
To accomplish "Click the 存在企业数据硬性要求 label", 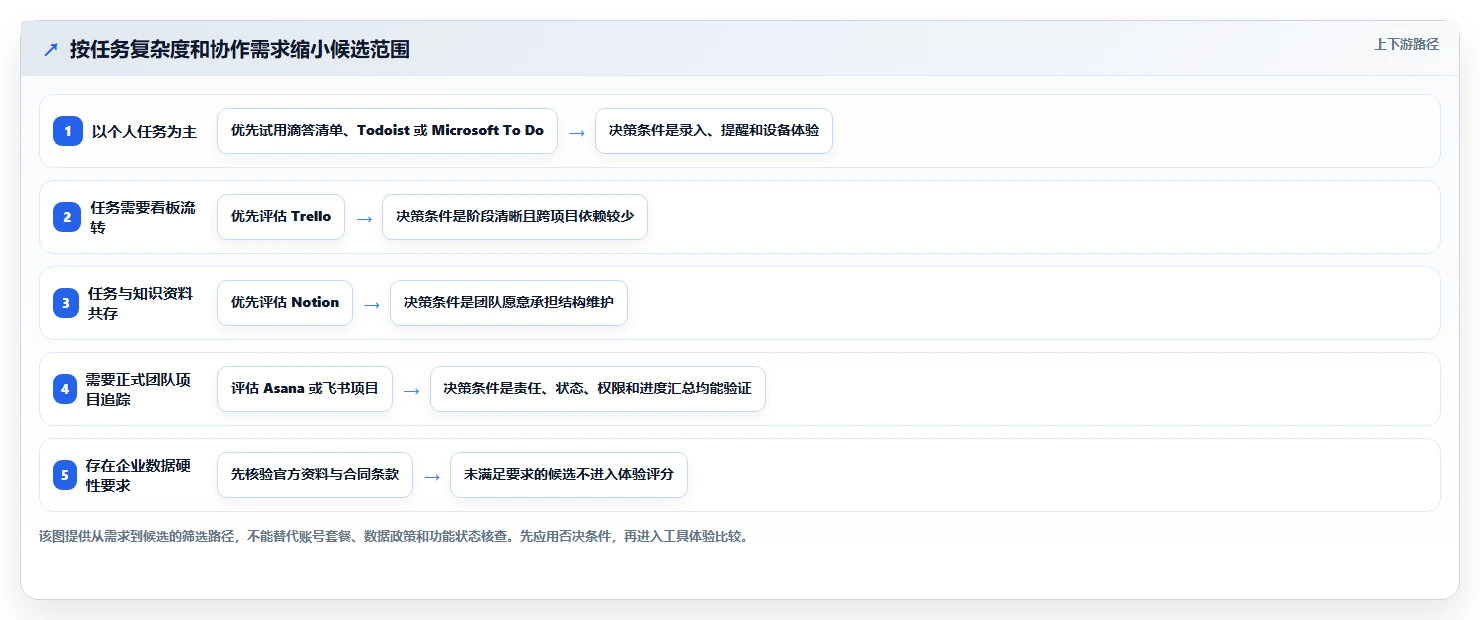I will (x=138, y=475).
